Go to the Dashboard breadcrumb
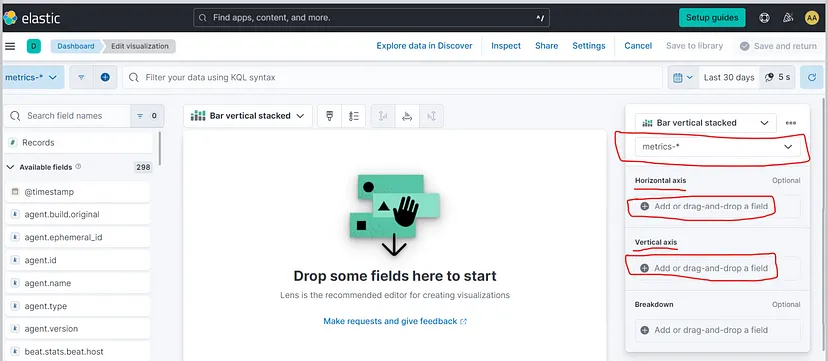 point(76,46)
